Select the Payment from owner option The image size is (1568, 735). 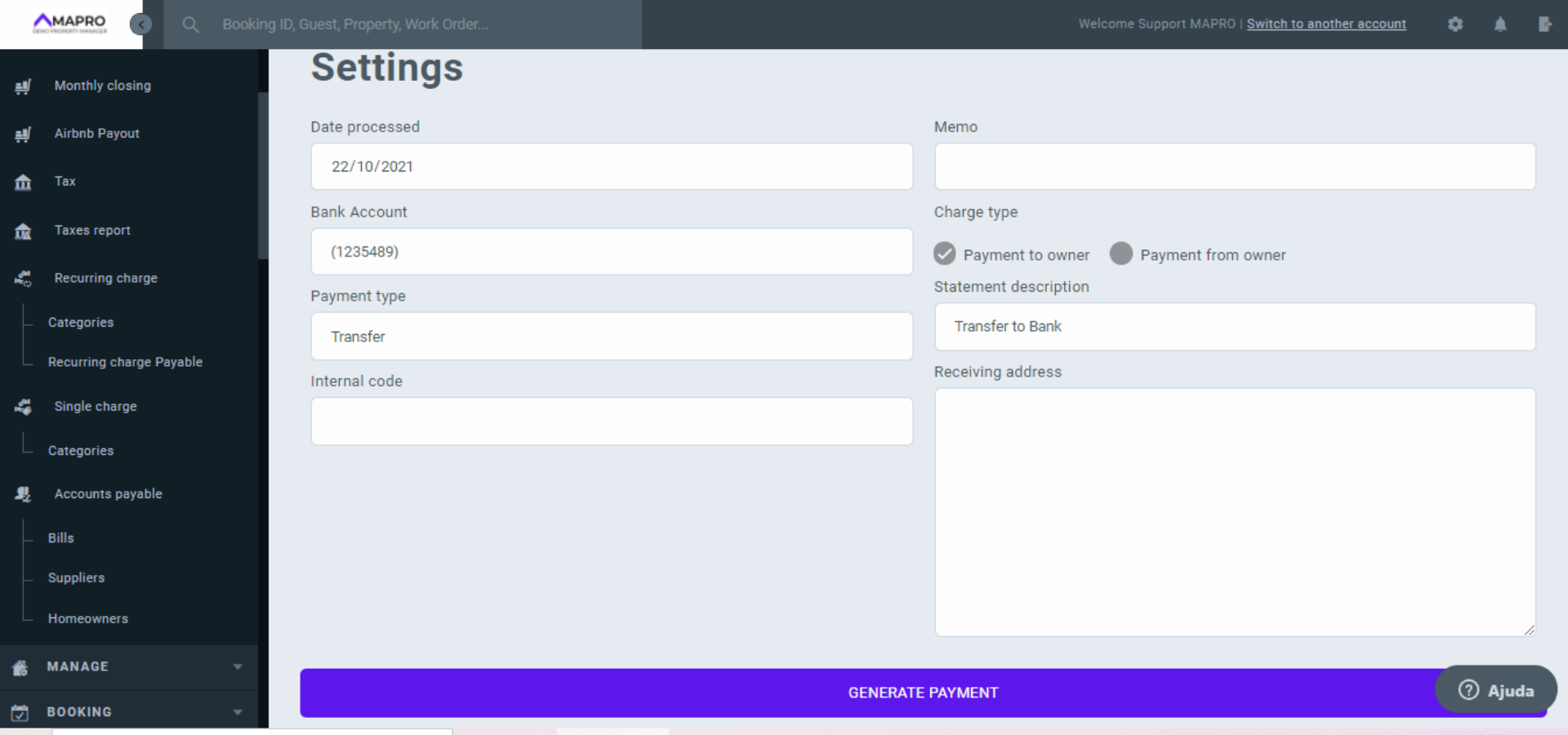pyautogui.click(x=1121, y=254)
